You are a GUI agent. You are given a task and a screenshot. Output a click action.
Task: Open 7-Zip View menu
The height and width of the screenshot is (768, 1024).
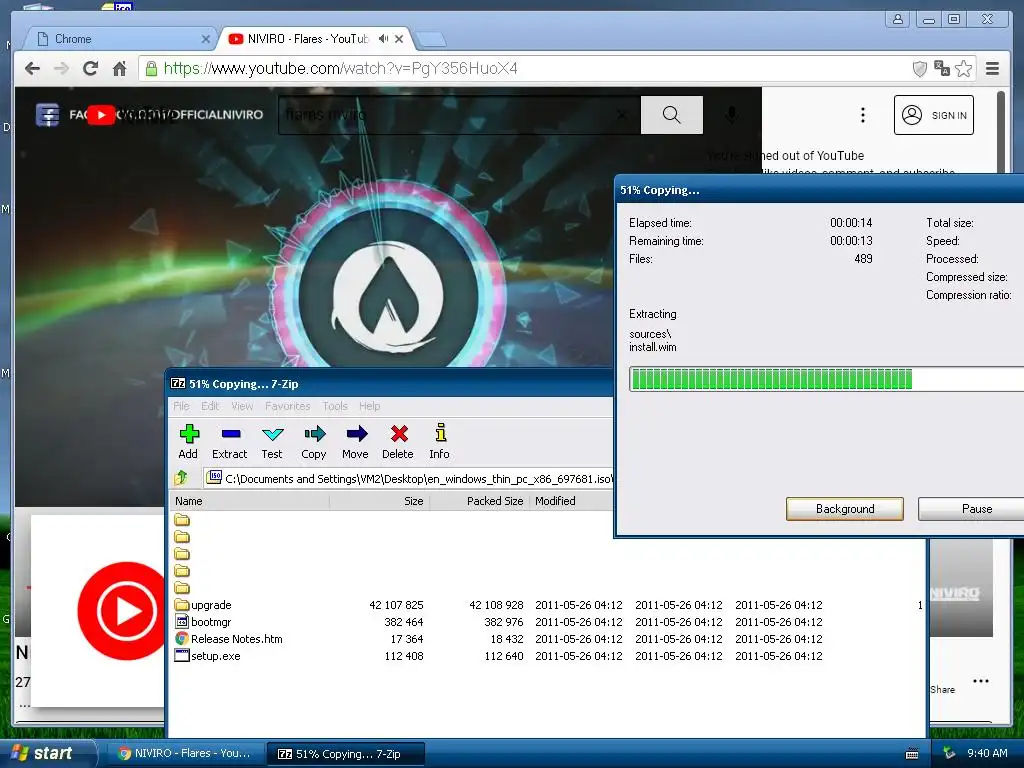(242, 406)
